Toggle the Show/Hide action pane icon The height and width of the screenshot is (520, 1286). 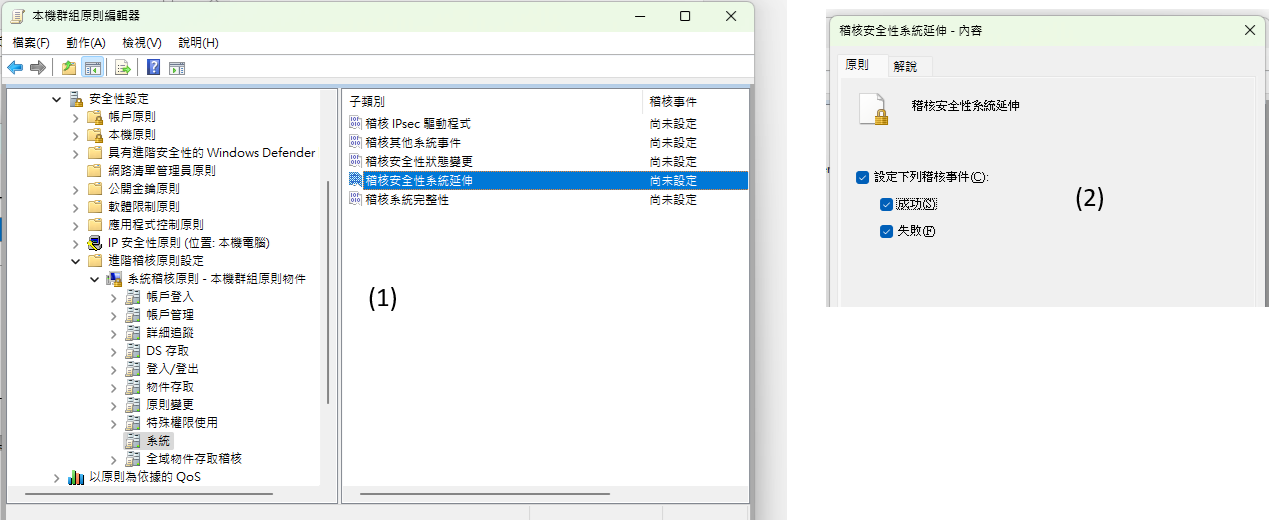tap(177, 67)
